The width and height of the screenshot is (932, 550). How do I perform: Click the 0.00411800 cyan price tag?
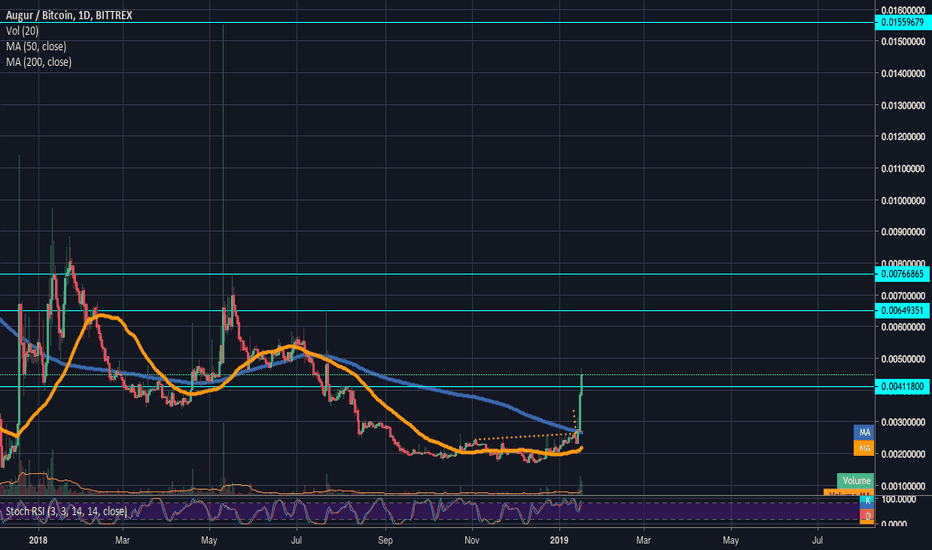(902, 386)
